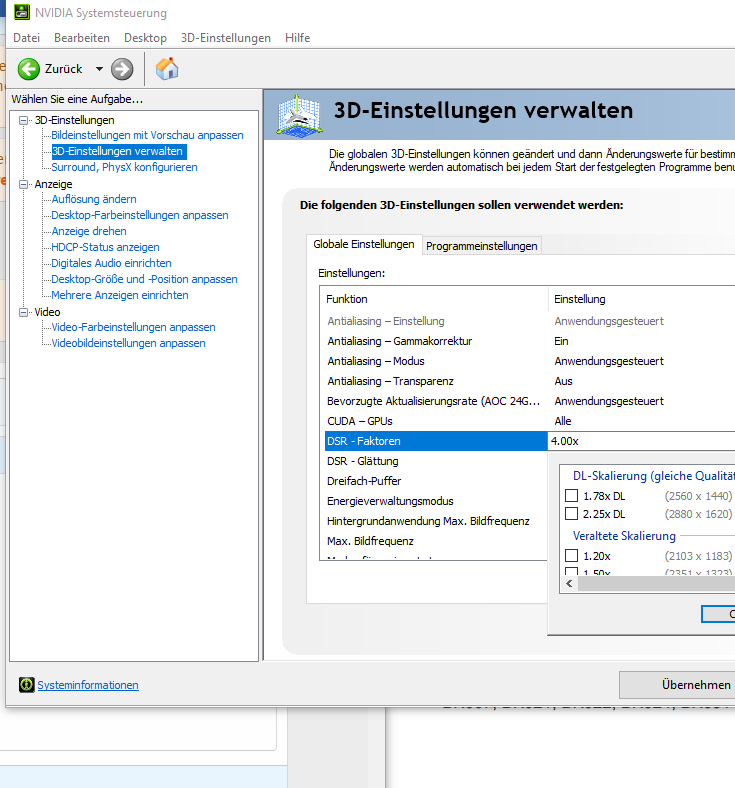Click the NVIDIA title bar logo icon
Image resolution: width=735 pixels, height=788 pixels.
(22, 12)
